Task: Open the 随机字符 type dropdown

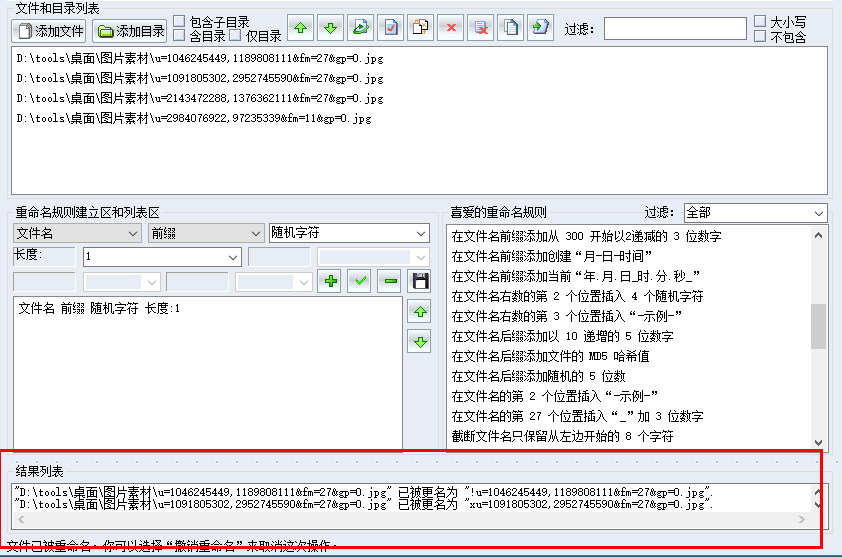Action: 349,233
